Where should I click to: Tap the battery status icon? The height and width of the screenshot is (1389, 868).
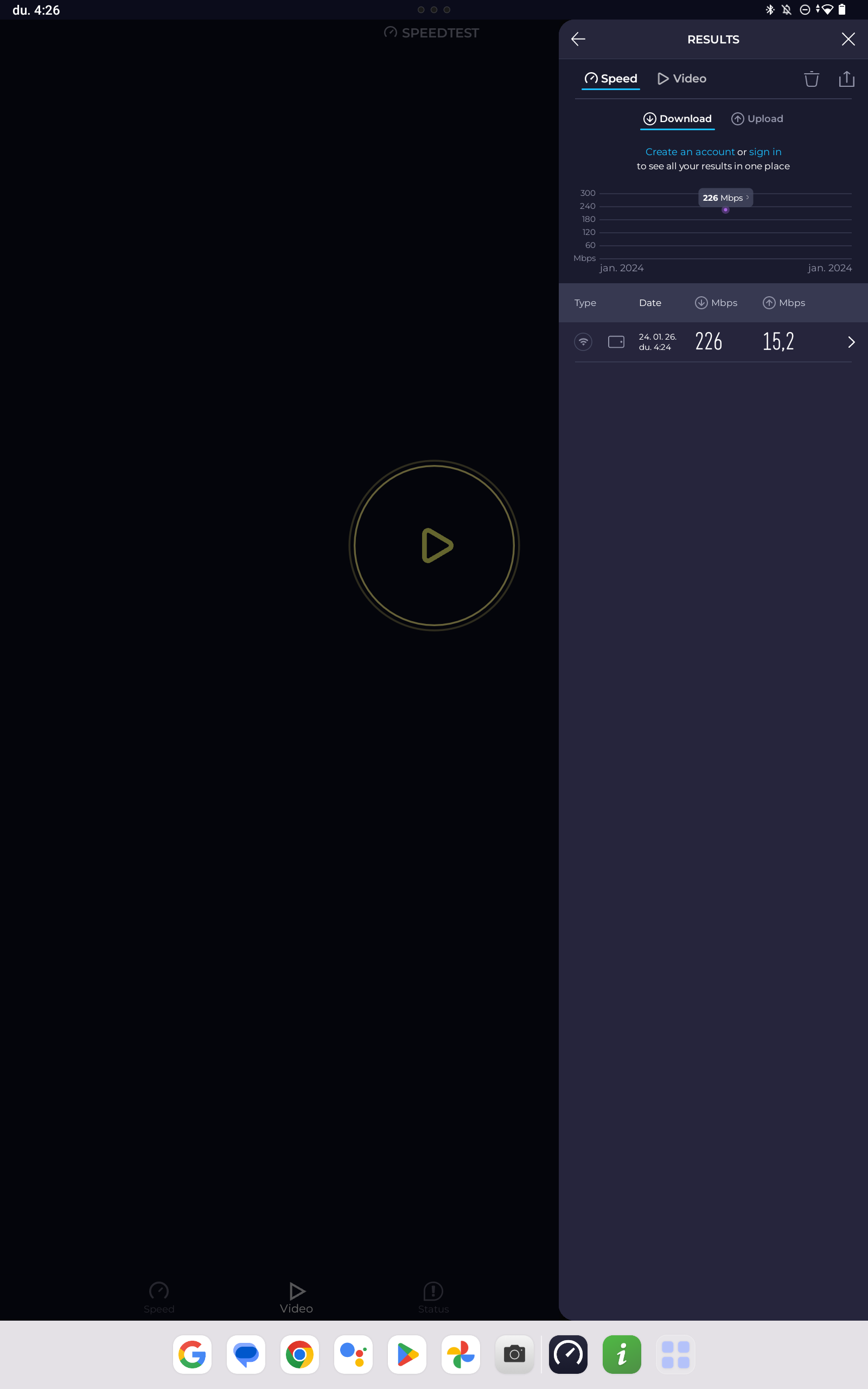(841, 10)
